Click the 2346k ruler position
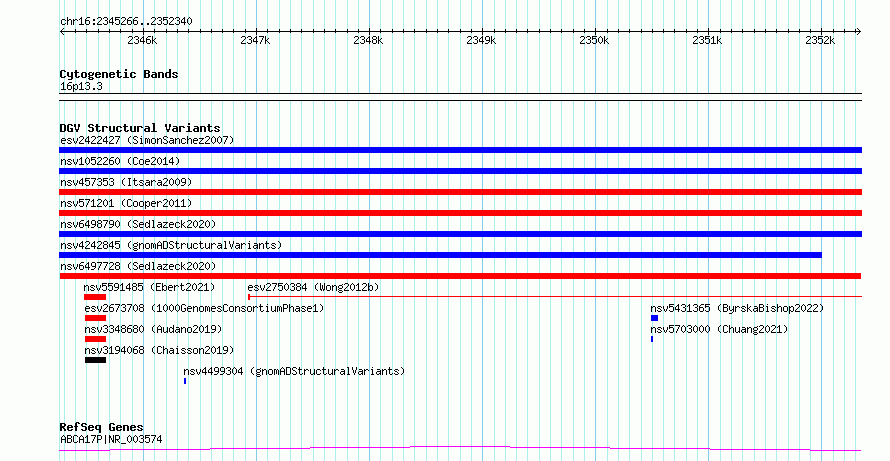 click(x=142, y=40)
